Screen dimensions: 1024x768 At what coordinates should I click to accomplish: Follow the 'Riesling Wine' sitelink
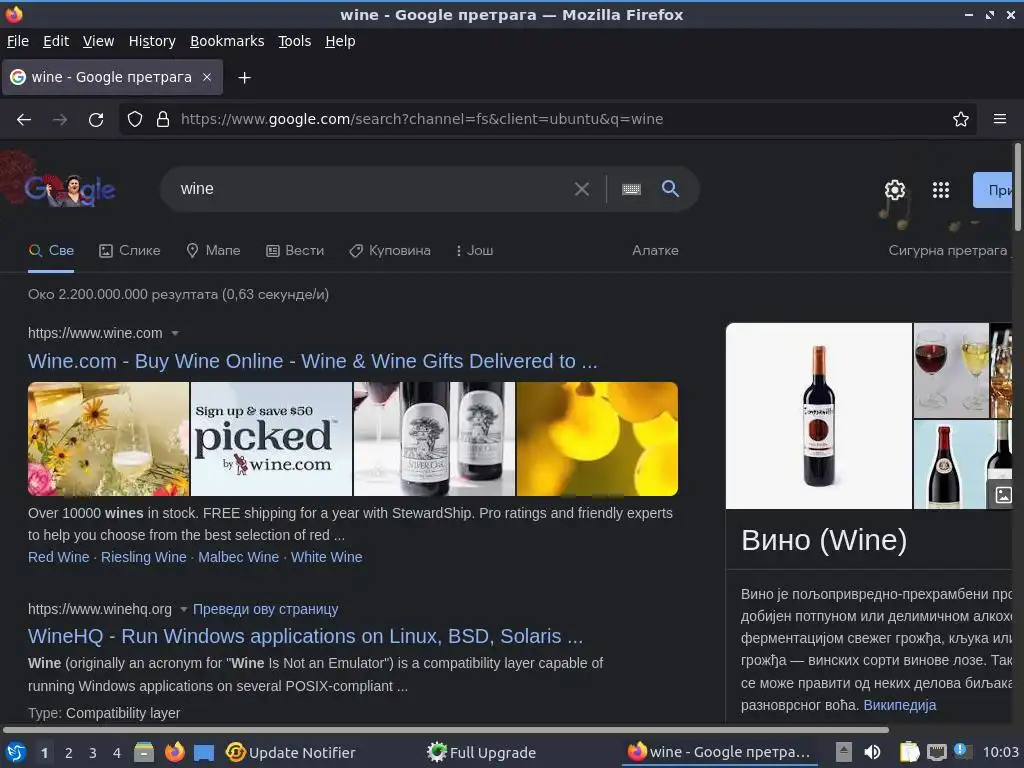point(144,557)
